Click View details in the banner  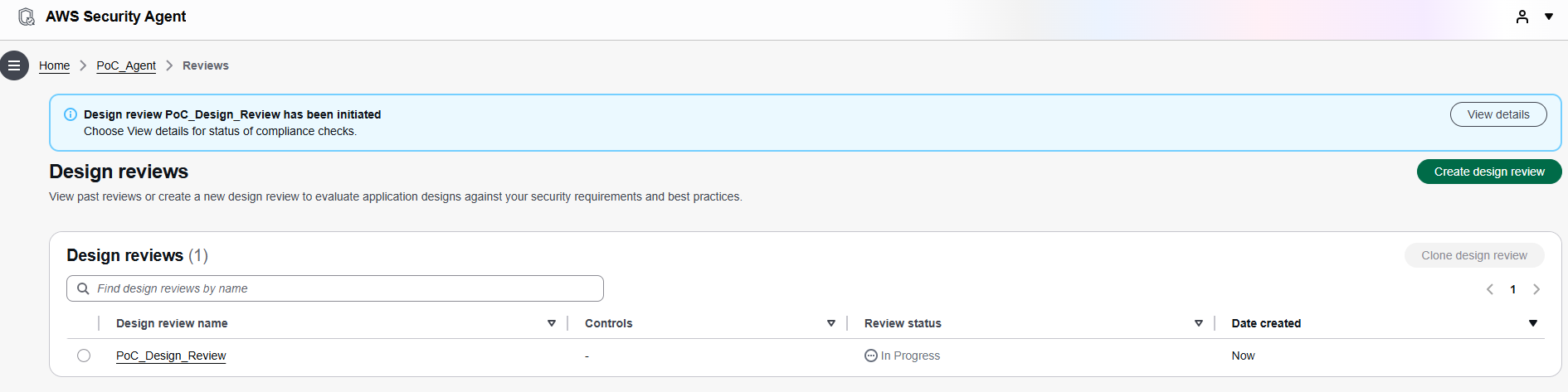(x=1498, y=114)
